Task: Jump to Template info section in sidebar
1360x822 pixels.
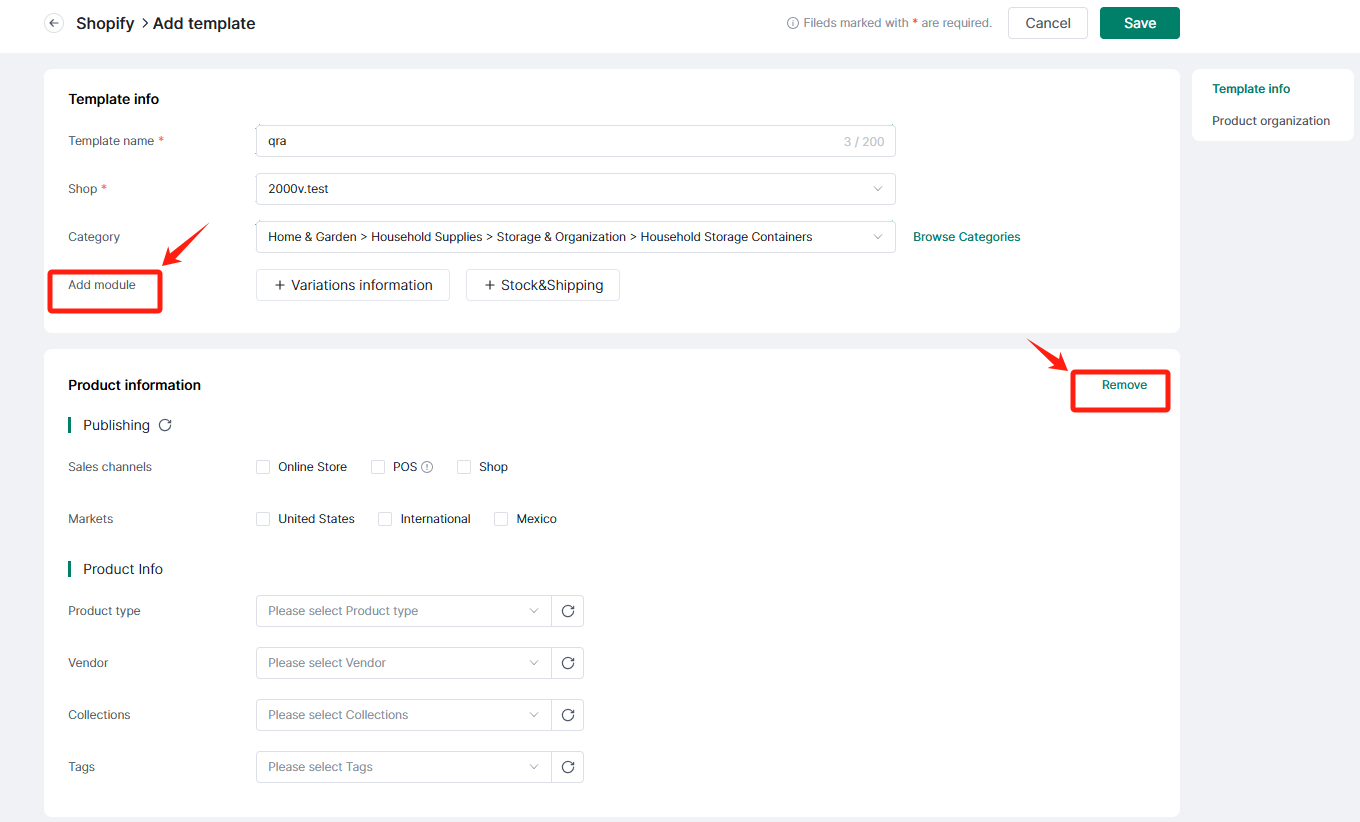Action: pyautogui.click(x=1251, y=89)
